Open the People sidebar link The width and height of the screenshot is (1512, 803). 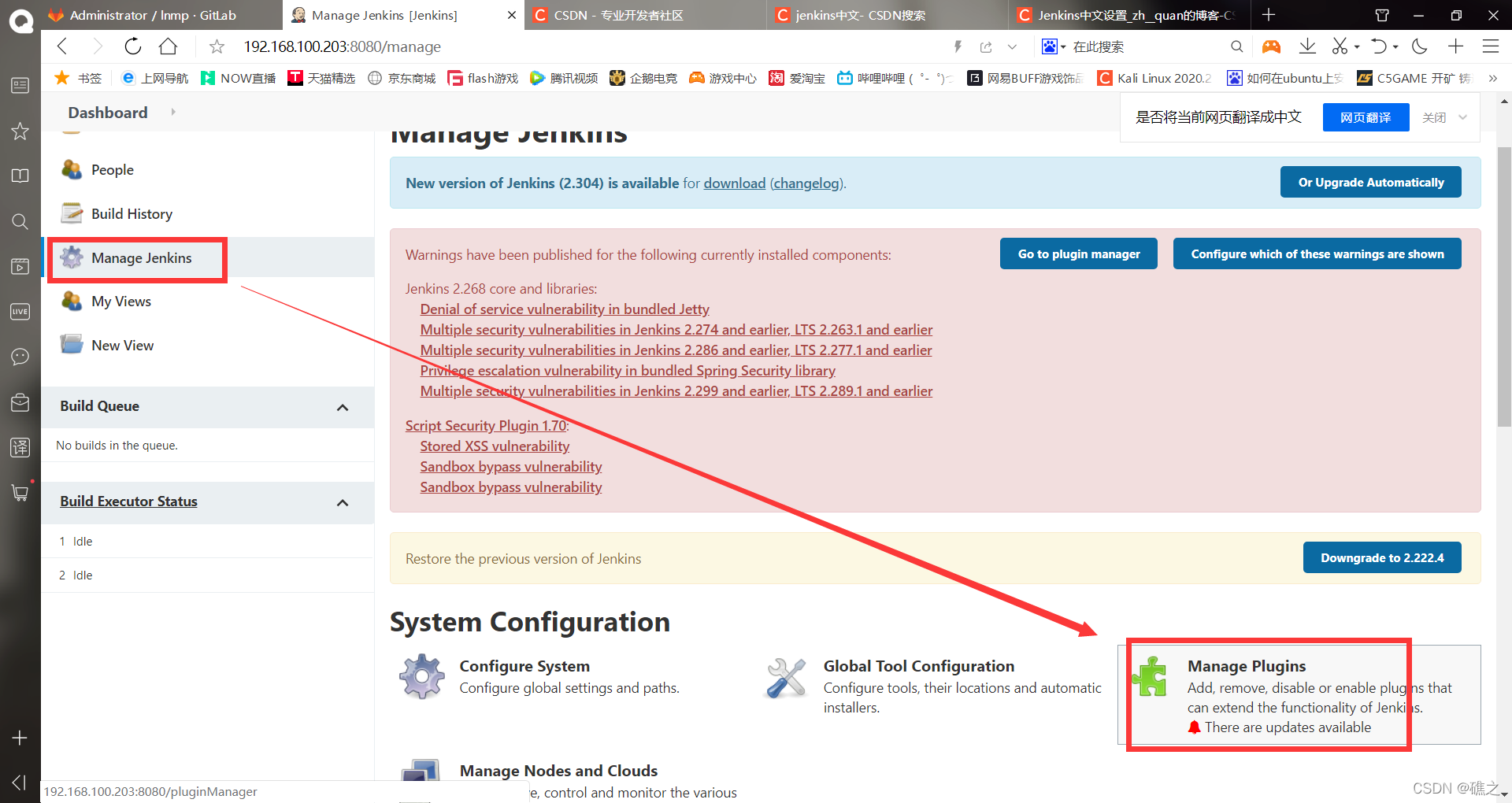click(113, 169)
